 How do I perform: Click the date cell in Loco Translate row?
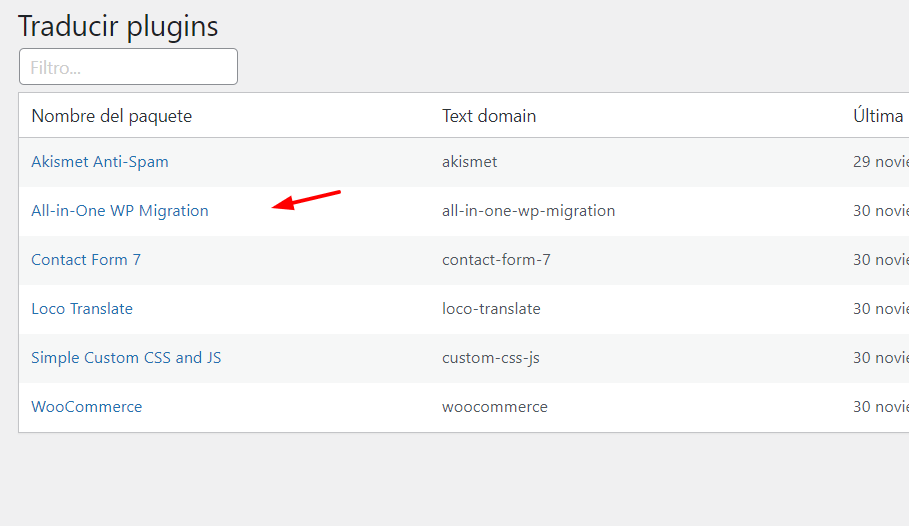[x=881, y=309]
